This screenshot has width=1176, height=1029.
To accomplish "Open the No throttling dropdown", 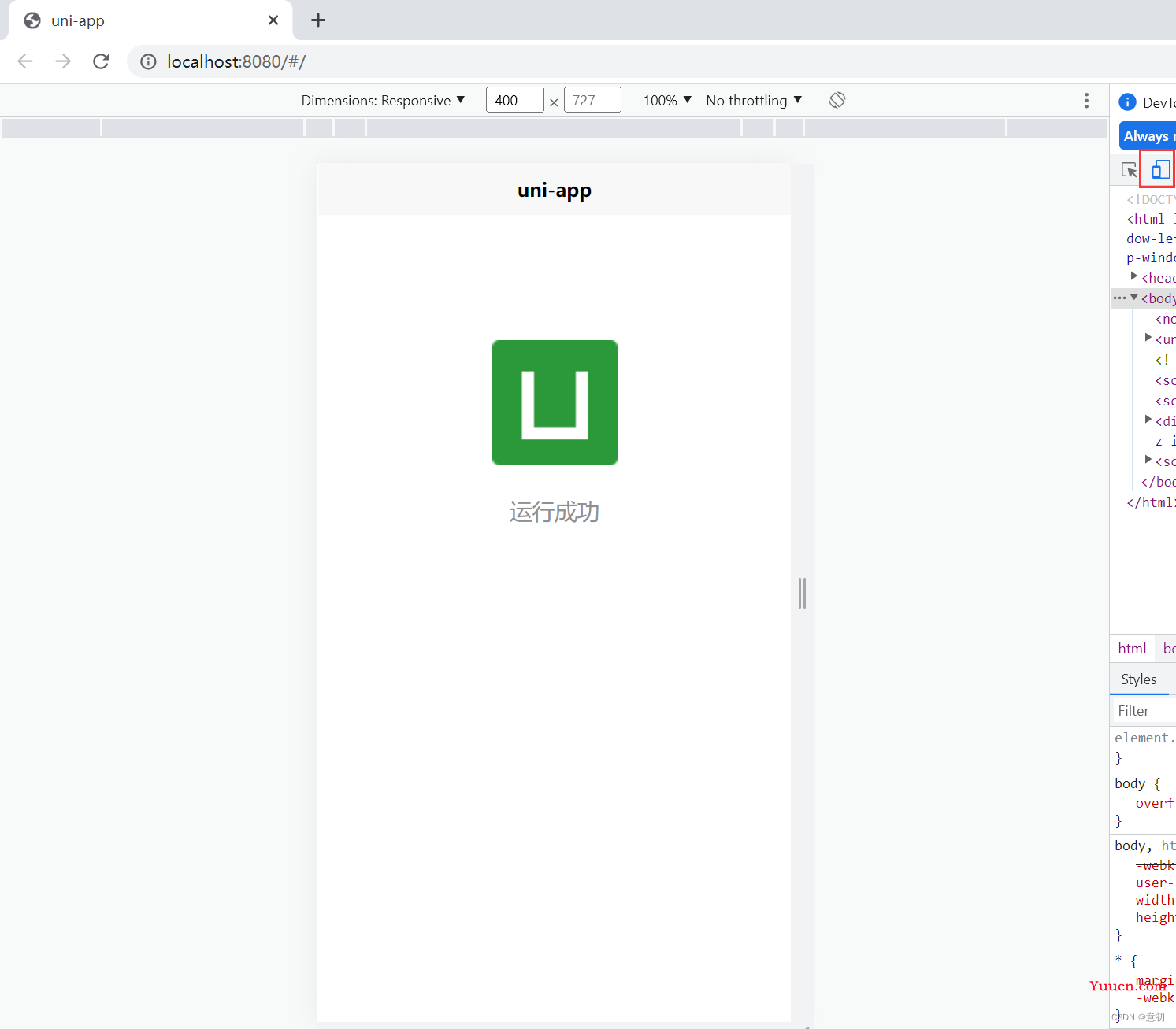I will tap(754, 101).
